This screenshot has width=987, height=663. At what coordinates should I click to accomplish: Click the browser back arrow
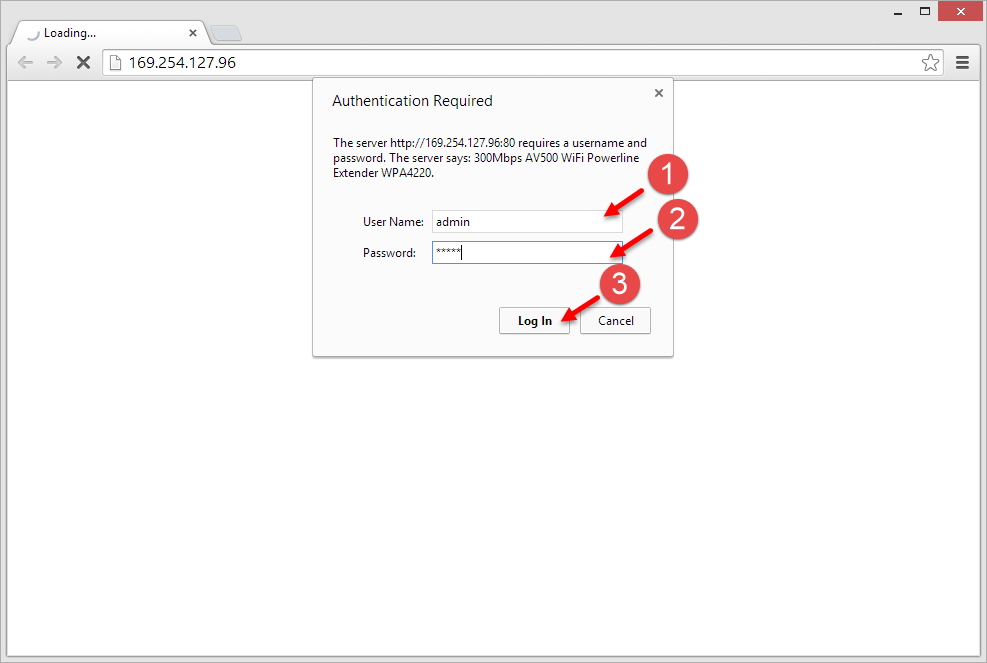click(x=25, y=62)
